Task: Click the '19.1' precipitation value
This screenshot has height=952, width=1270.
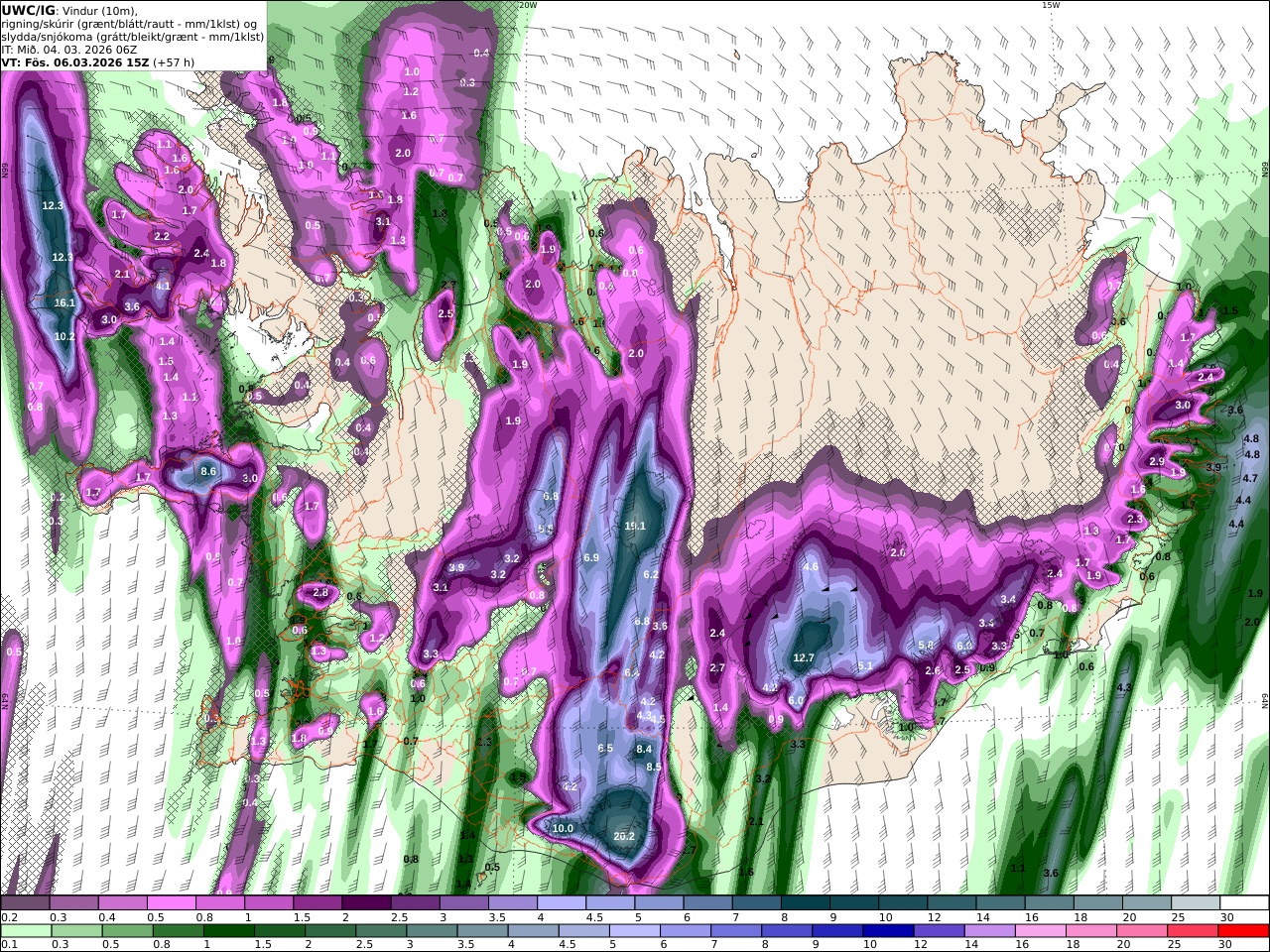Action: click(x=635, y=527)
